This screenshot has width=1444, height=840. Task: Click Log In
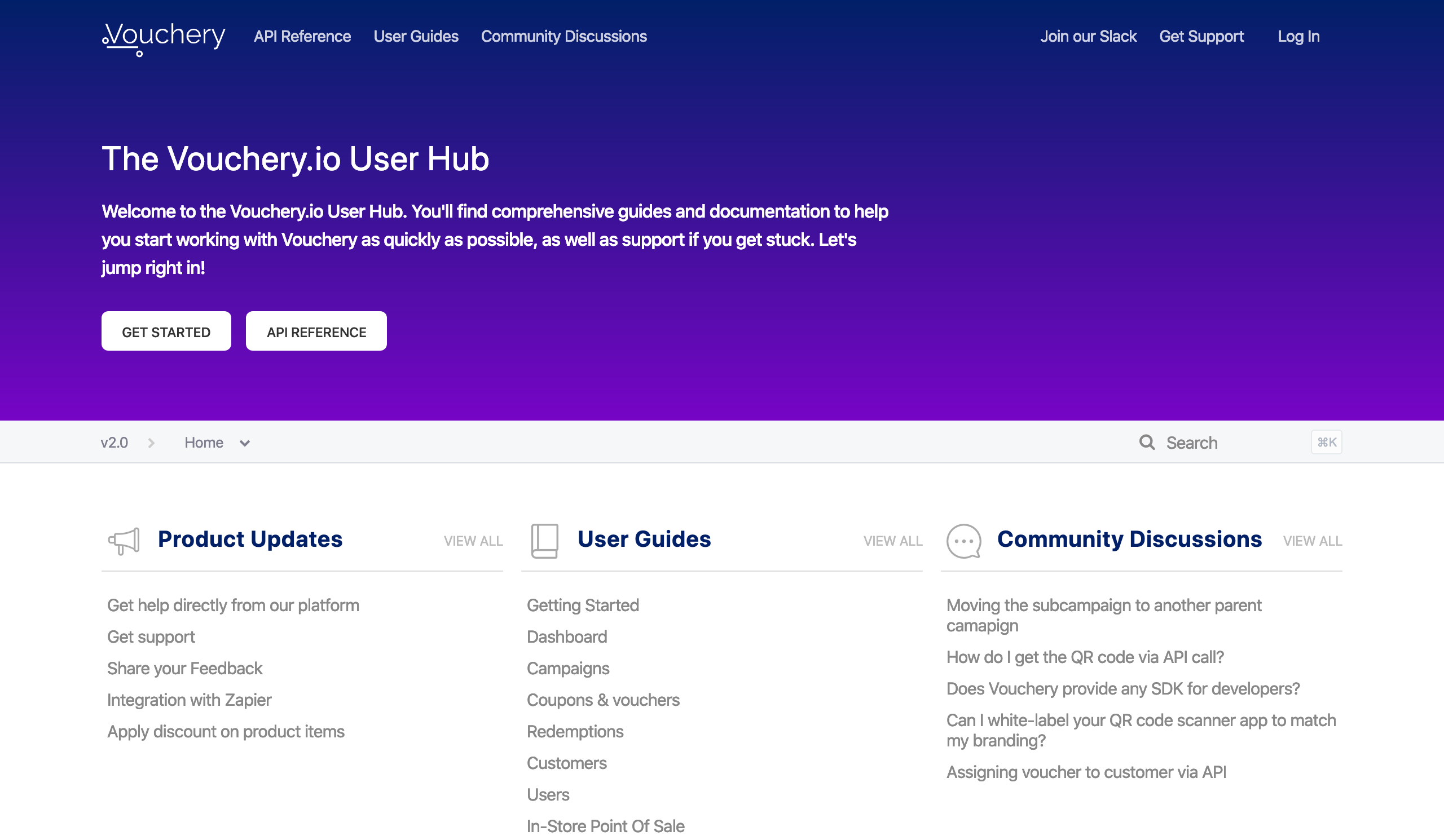1298,37
